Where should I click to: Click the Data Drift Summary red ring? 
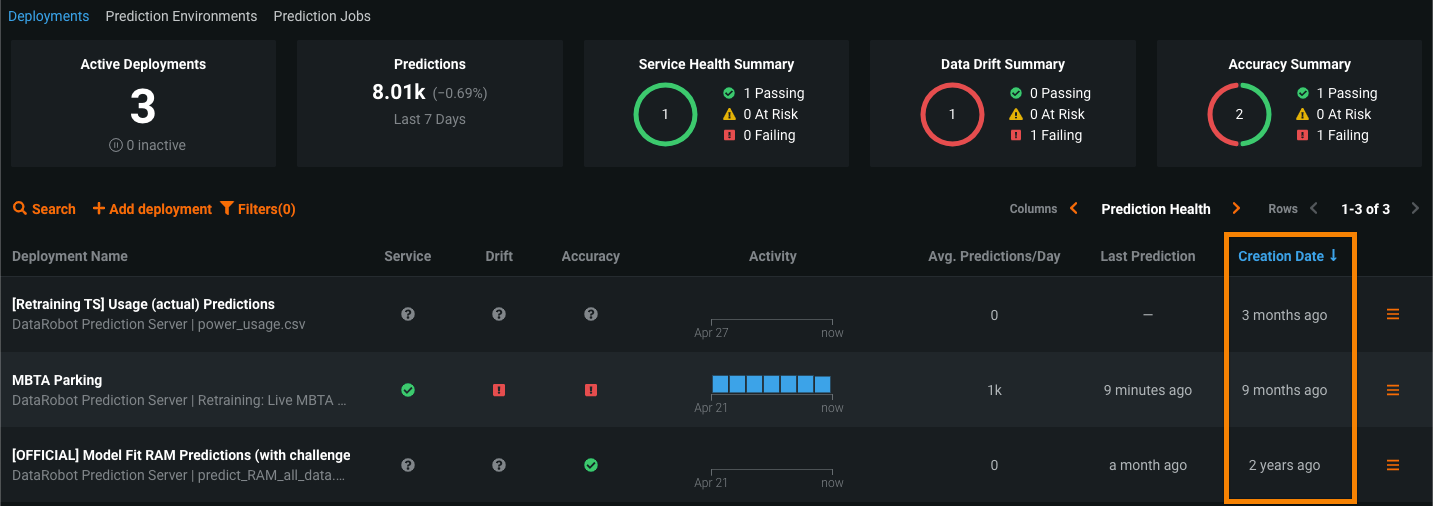pyautogui.click(x=952, y=114)
